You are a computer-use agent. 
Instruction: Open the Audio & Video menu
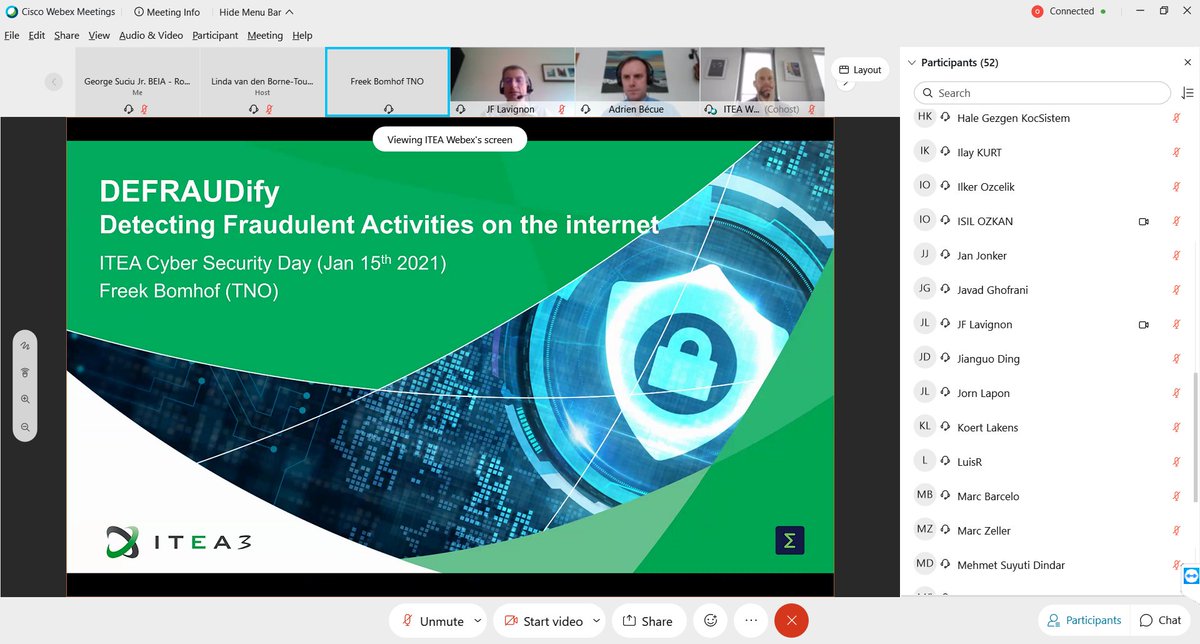pos(151,35)
